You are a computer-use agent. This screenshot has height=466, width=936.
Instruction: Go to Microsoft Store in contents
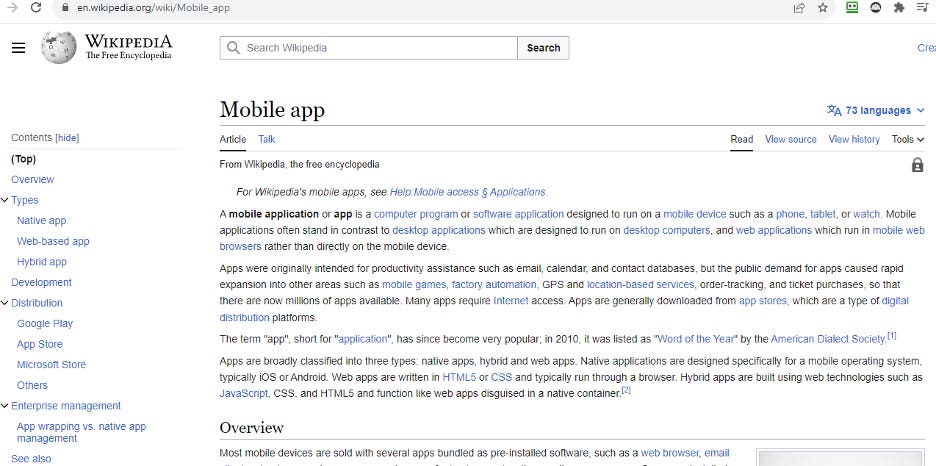pyautogui.click(x=51, y=364)
